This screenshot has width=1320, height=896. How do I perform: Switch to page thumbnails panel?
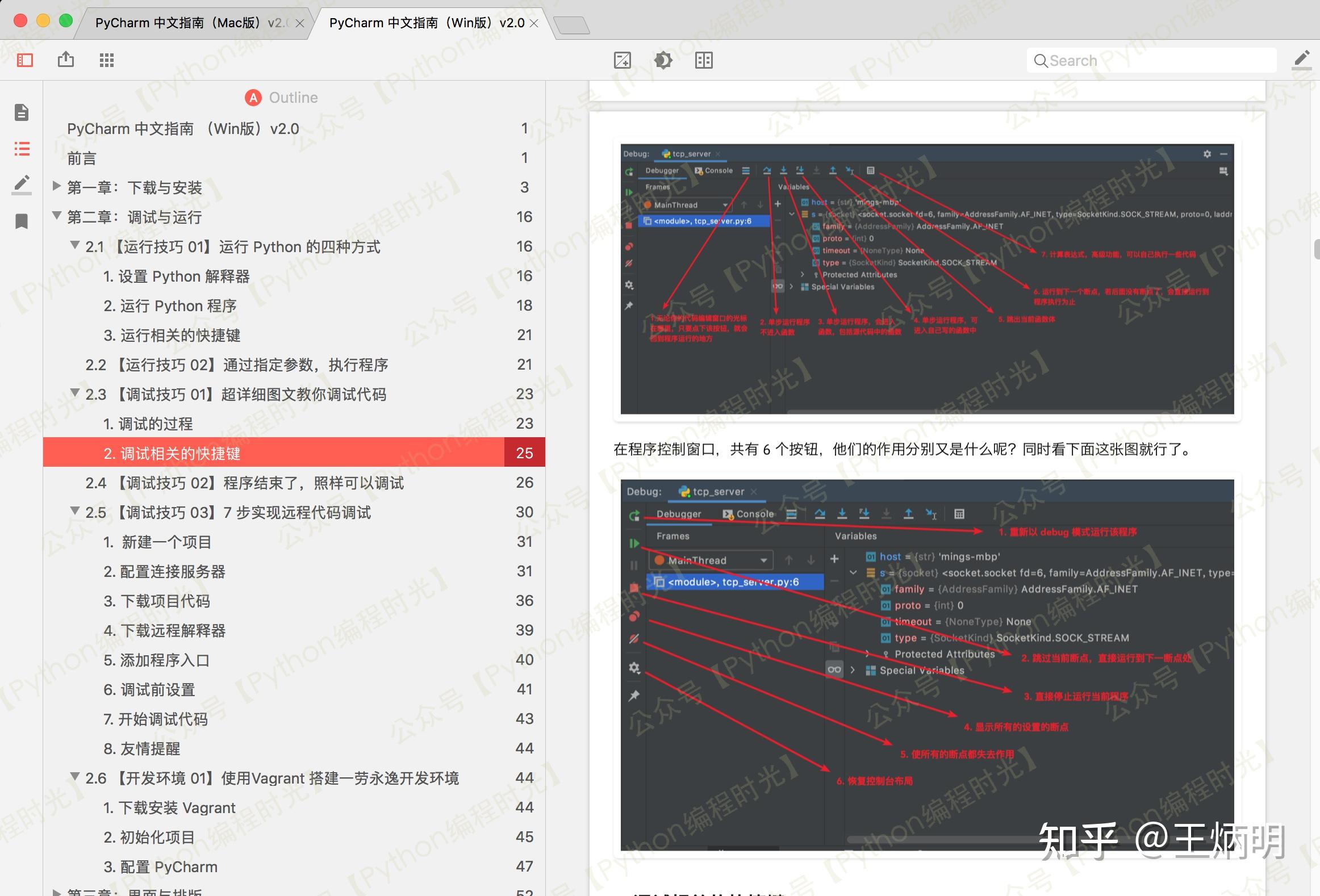point(21,112)
